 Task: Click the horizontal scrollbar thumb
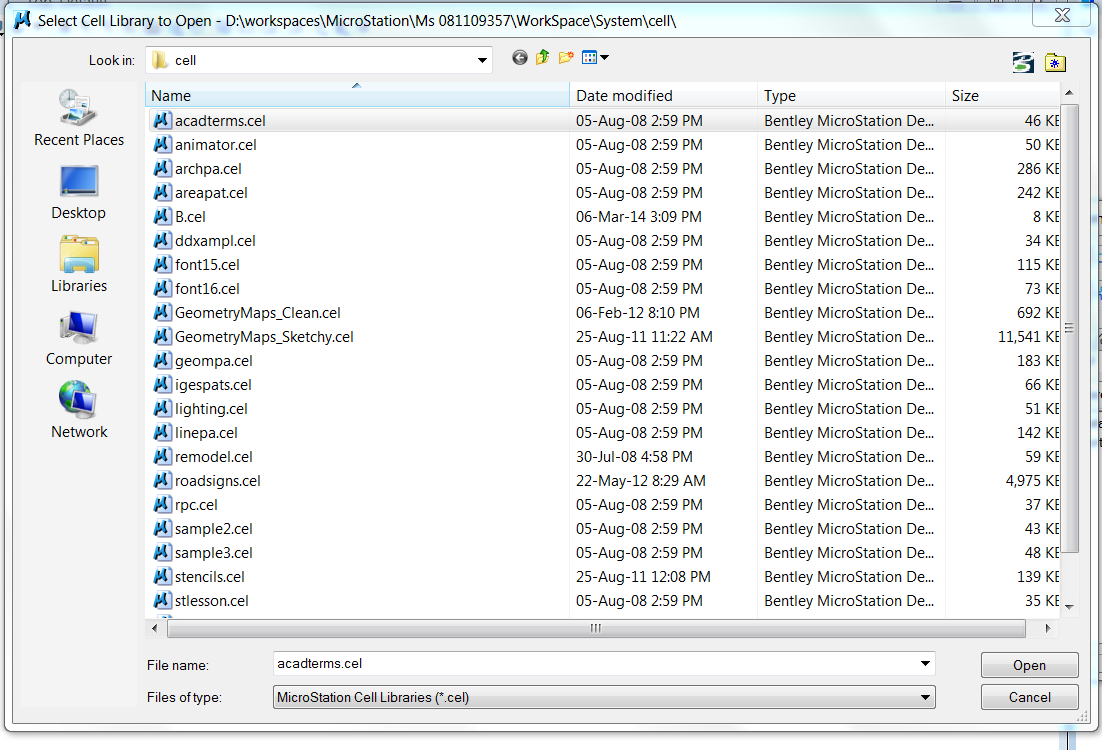596,628
